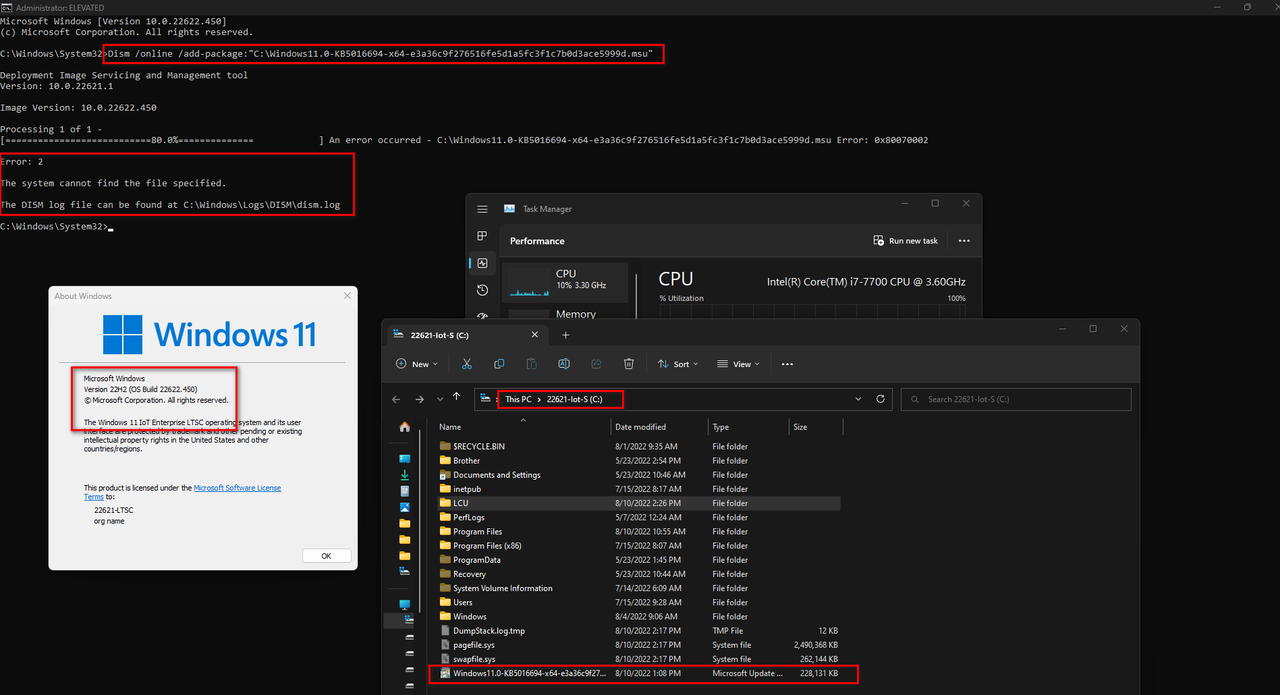Select the 22621-Iot-S (C:) Explorer tab

pos(468,335)
